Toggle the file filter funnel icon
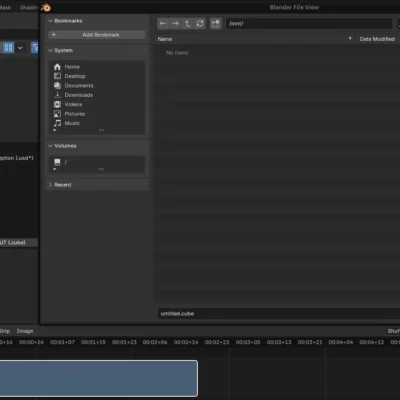 click(x=35, y=48)
